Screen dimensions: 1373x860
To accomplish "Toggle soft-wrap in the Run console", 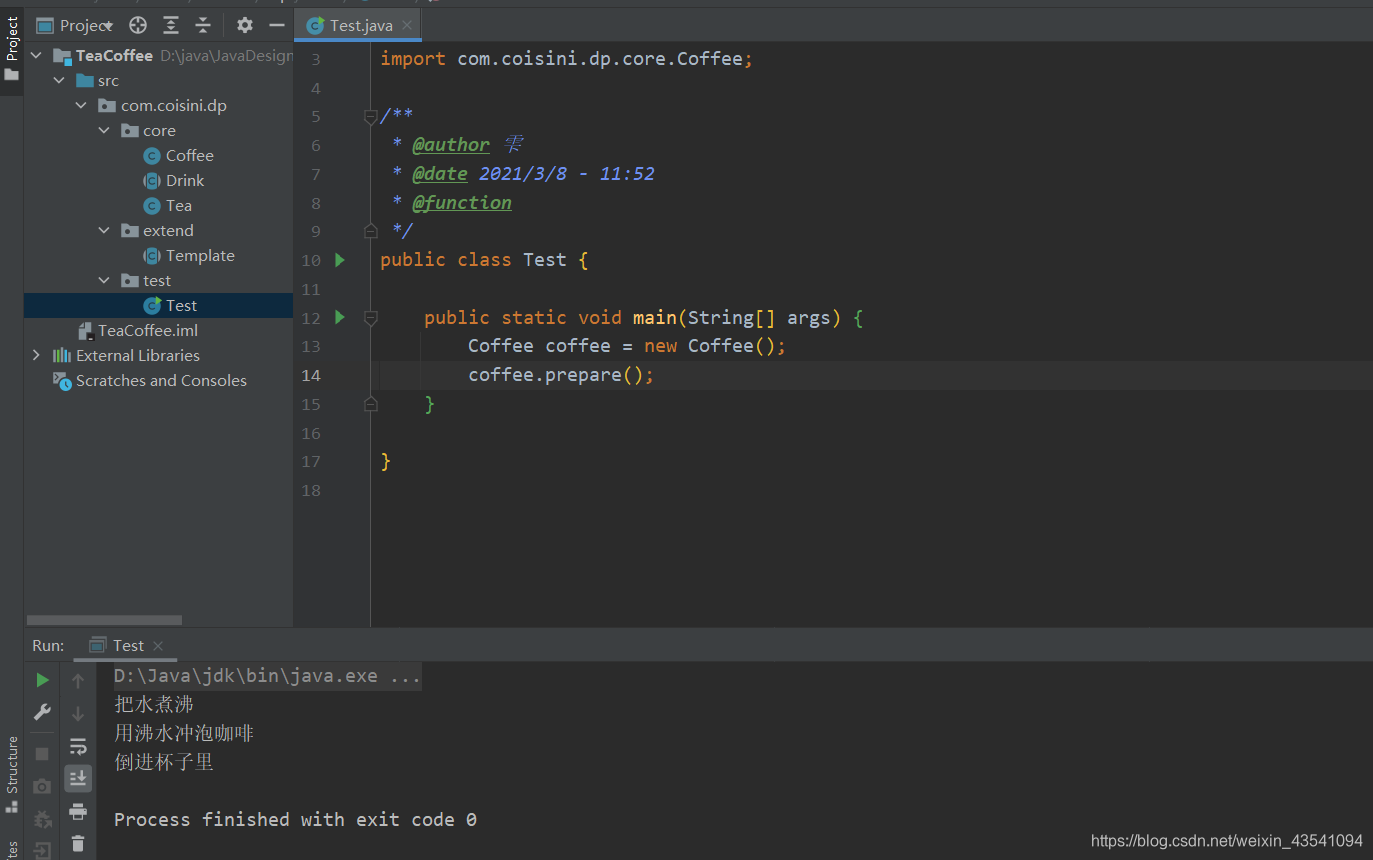I will click(x=78, y=746).
